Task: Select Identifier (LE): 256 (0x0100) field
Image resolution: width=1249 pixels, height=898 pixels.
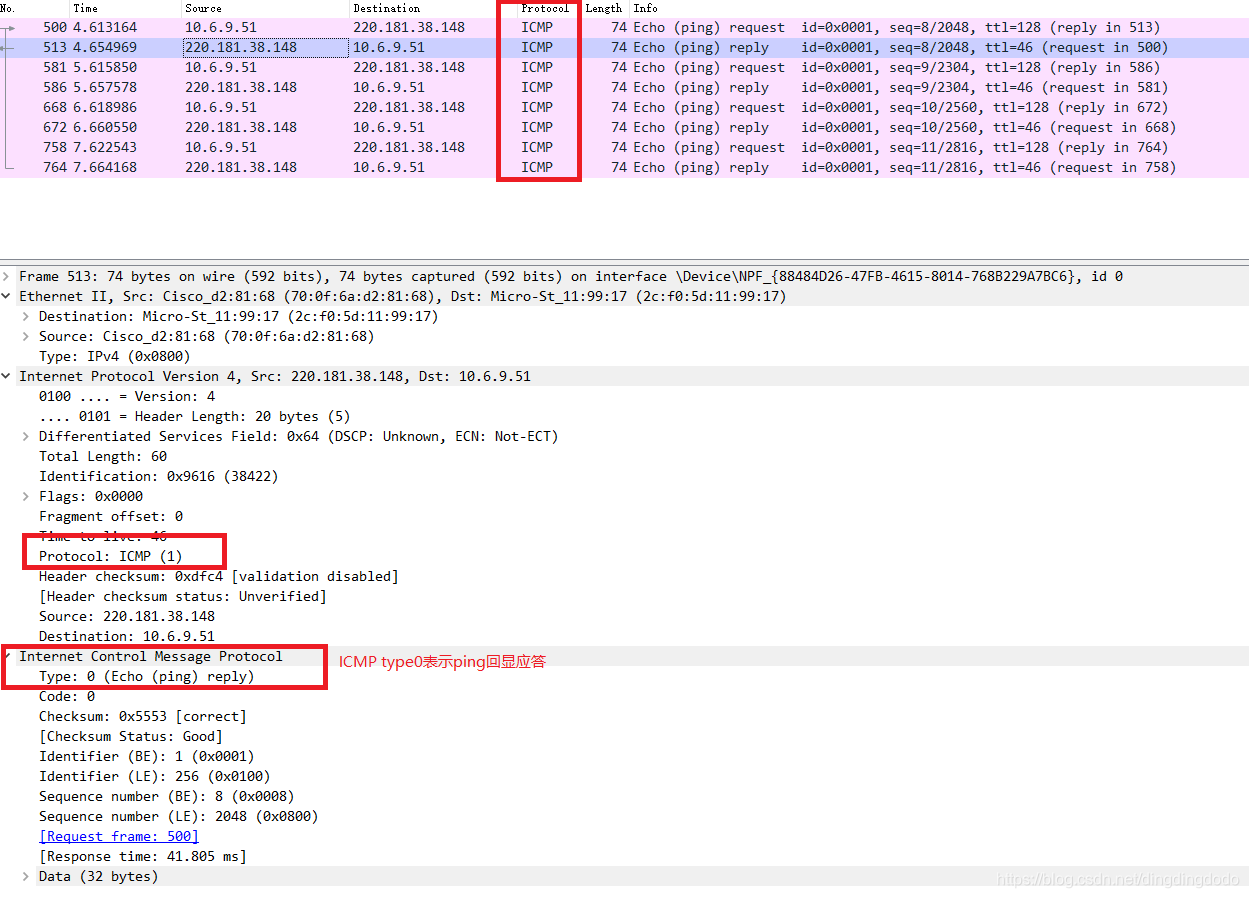Action: pos(155,776)
